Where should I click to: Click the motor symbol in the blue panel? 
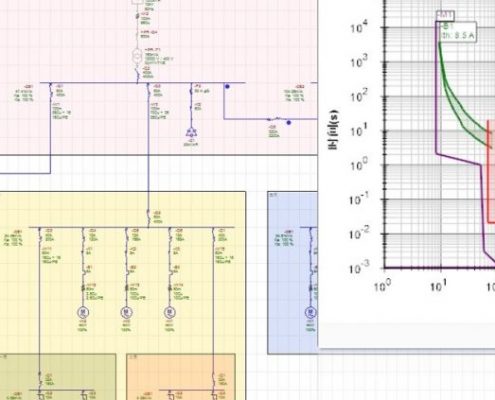[x=311, y=313]
